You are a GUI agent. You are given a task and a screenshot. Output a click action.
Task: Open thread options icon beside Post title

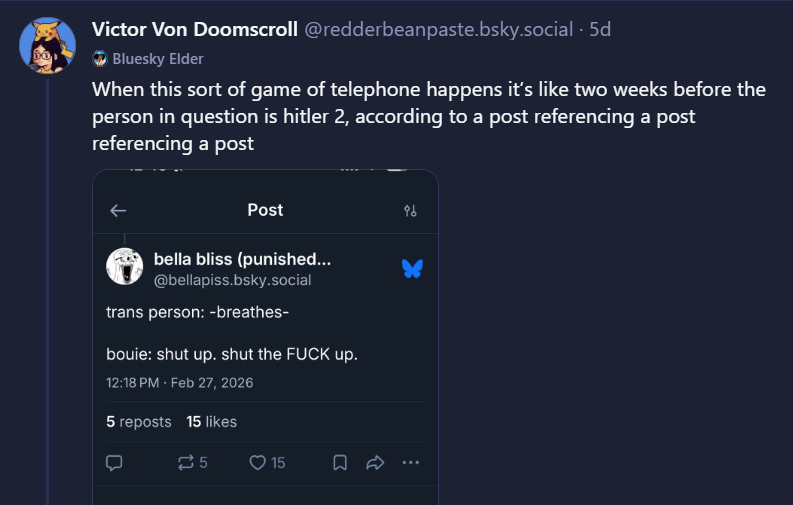410,211
